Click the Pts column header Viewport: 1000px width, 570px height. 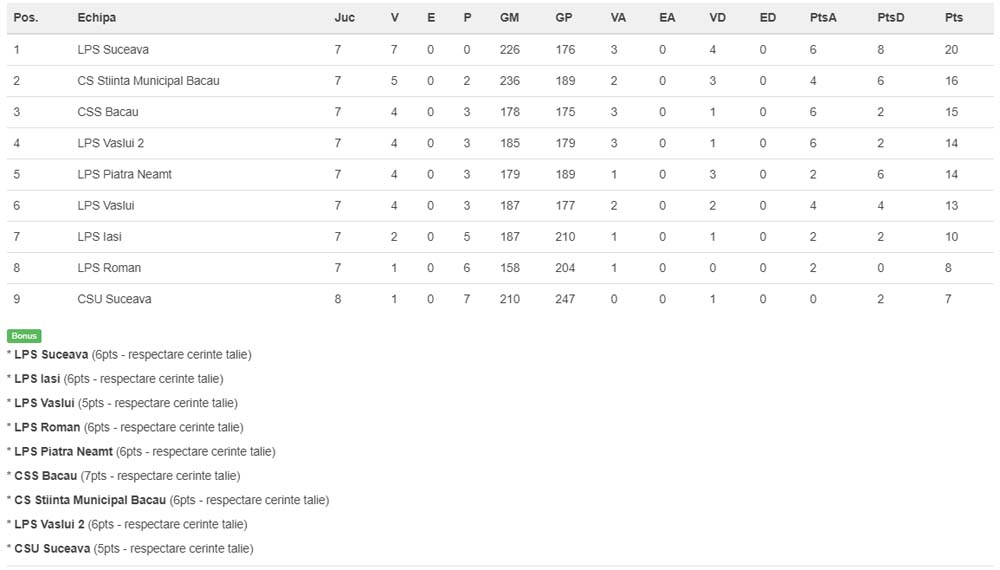coord(954,18)
